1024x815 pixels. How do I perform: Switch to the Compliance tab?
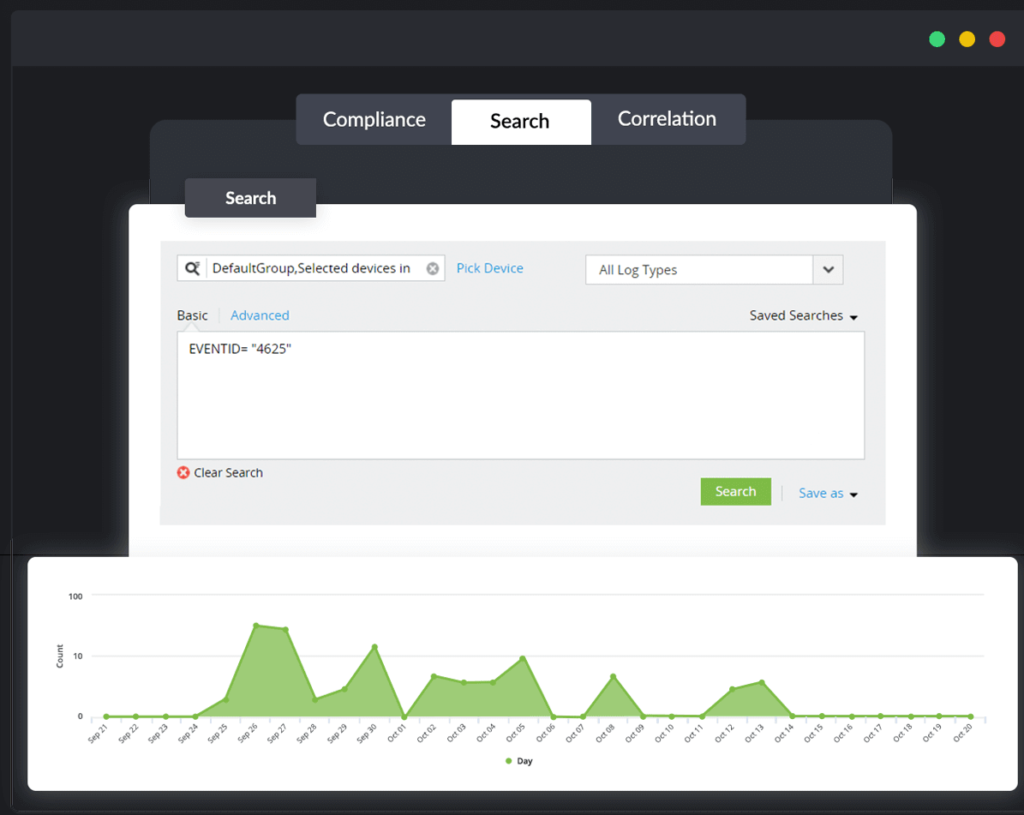coord(373,119)
